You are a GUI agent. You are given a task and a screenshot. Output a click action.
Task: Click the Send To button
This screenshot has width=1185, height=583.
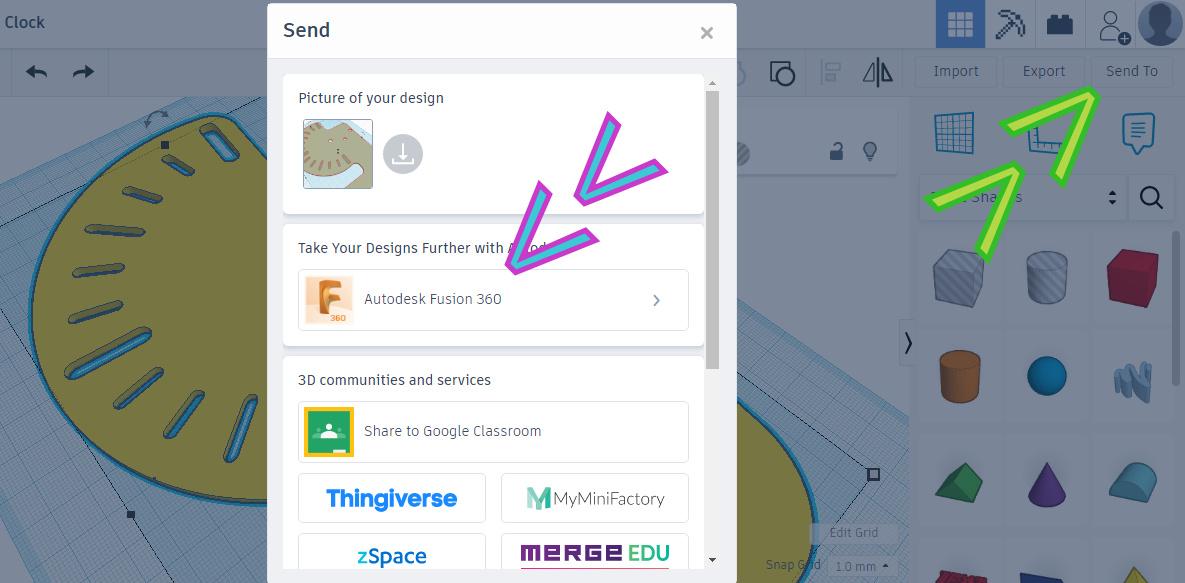tap(1131, 71)
